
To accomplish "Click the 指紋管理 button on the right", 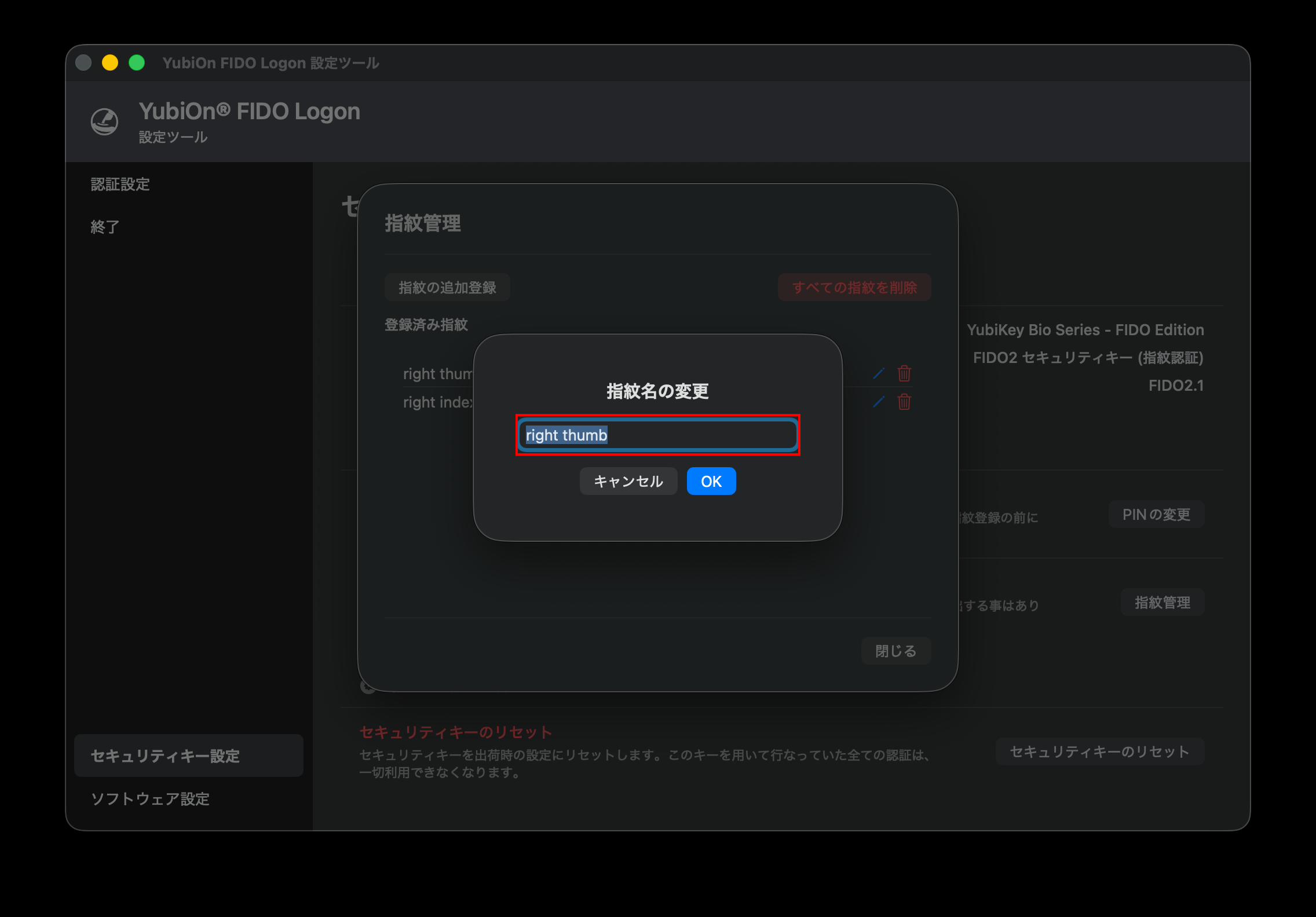I will 1163,602.
